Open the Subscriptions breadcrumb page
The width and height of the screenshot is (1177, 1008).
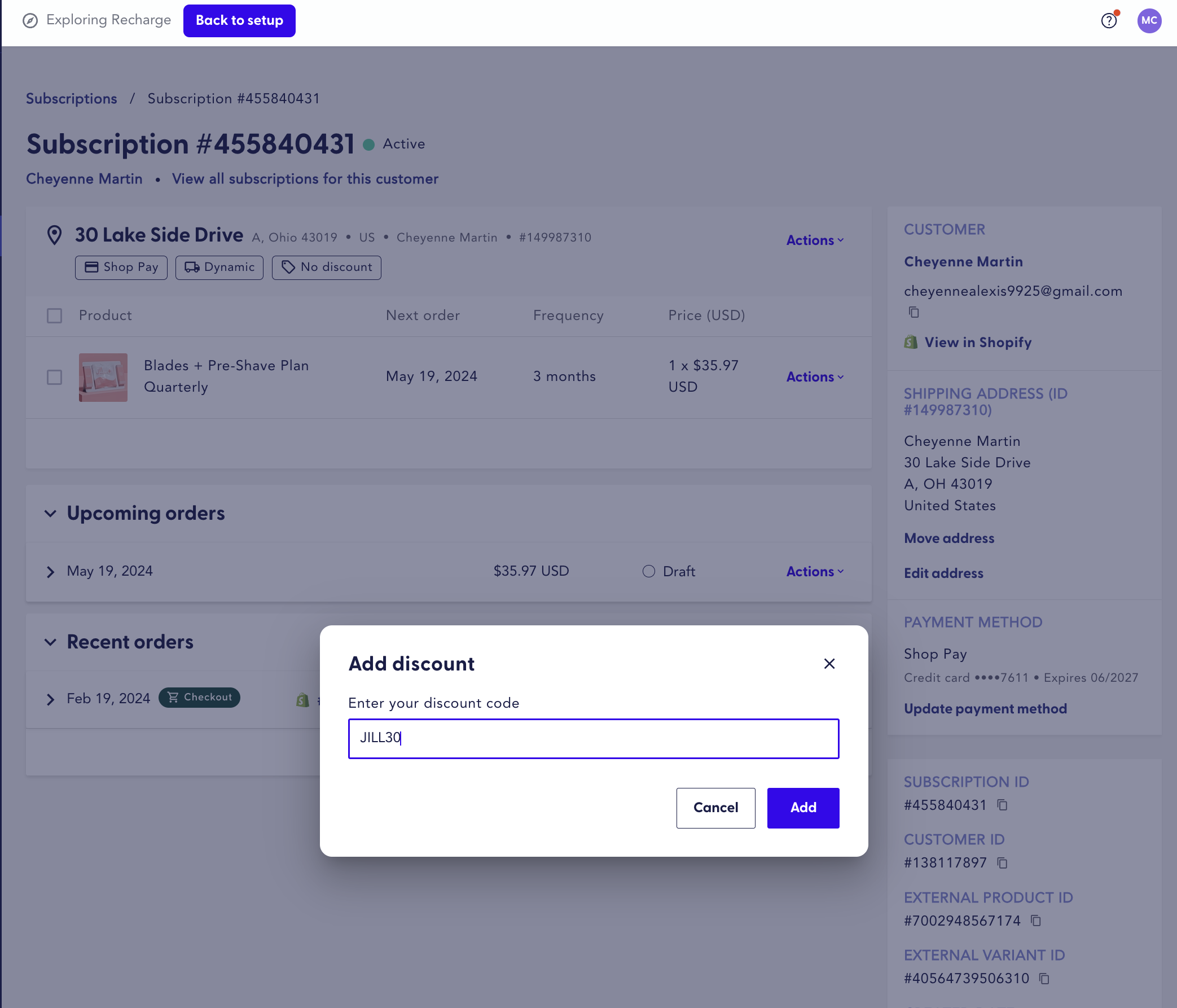(71, 98)
